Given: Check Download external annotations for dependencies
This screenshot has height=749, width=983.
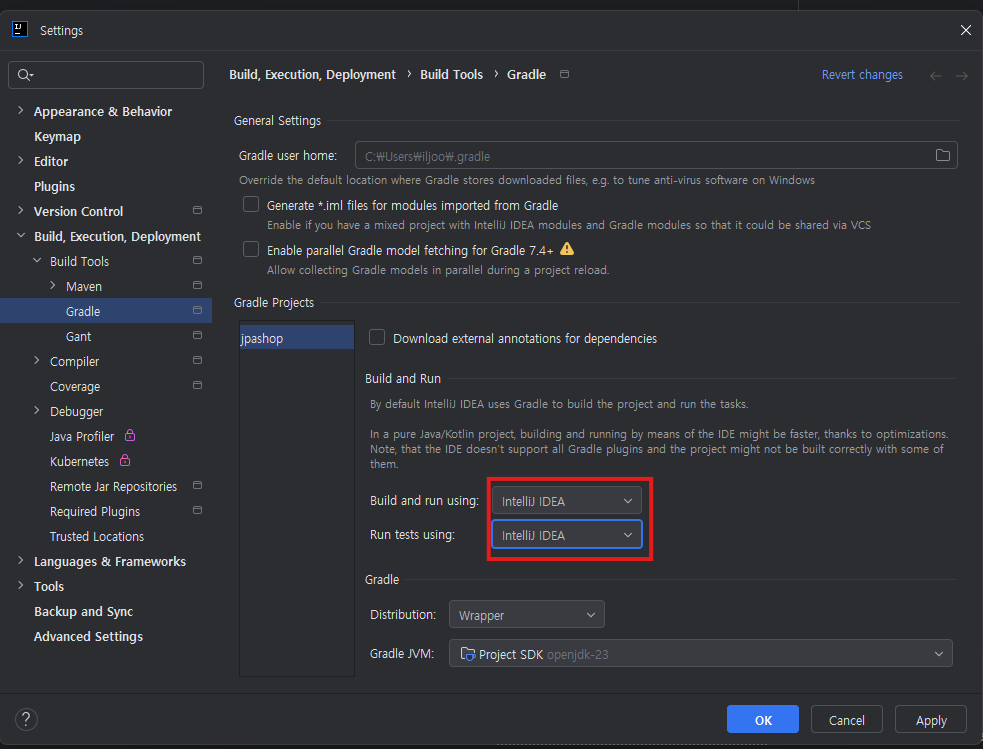Looking at the screenshot, I should [x=377, y=337].
